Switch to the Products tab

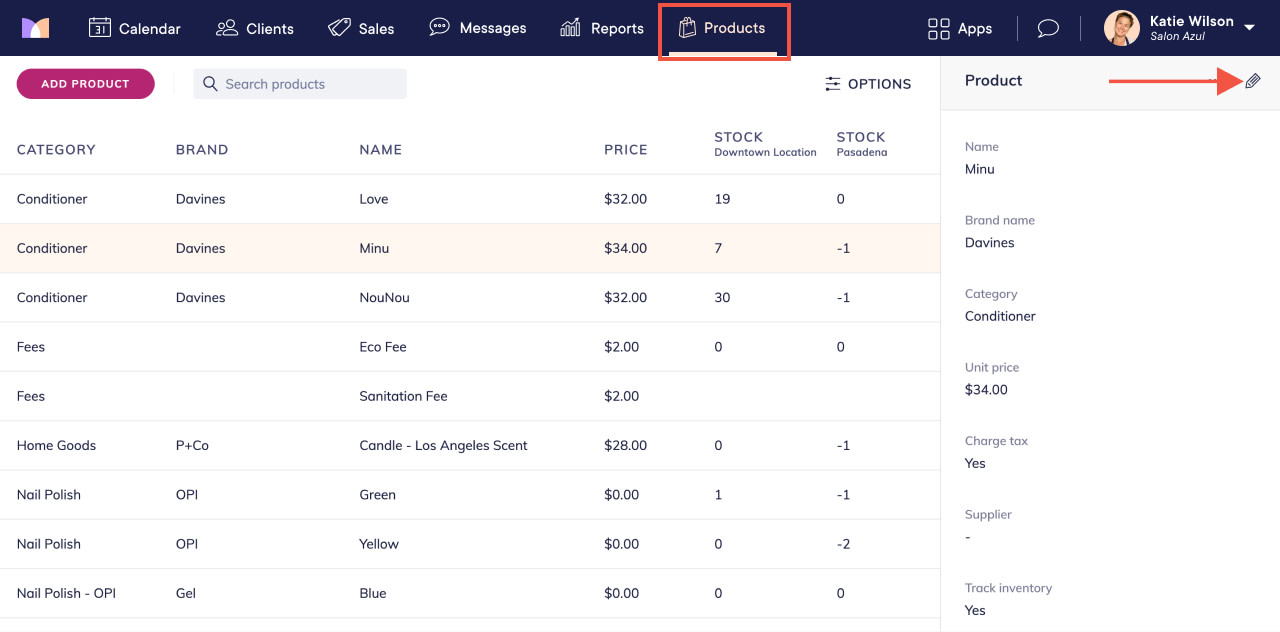[723, 28]
